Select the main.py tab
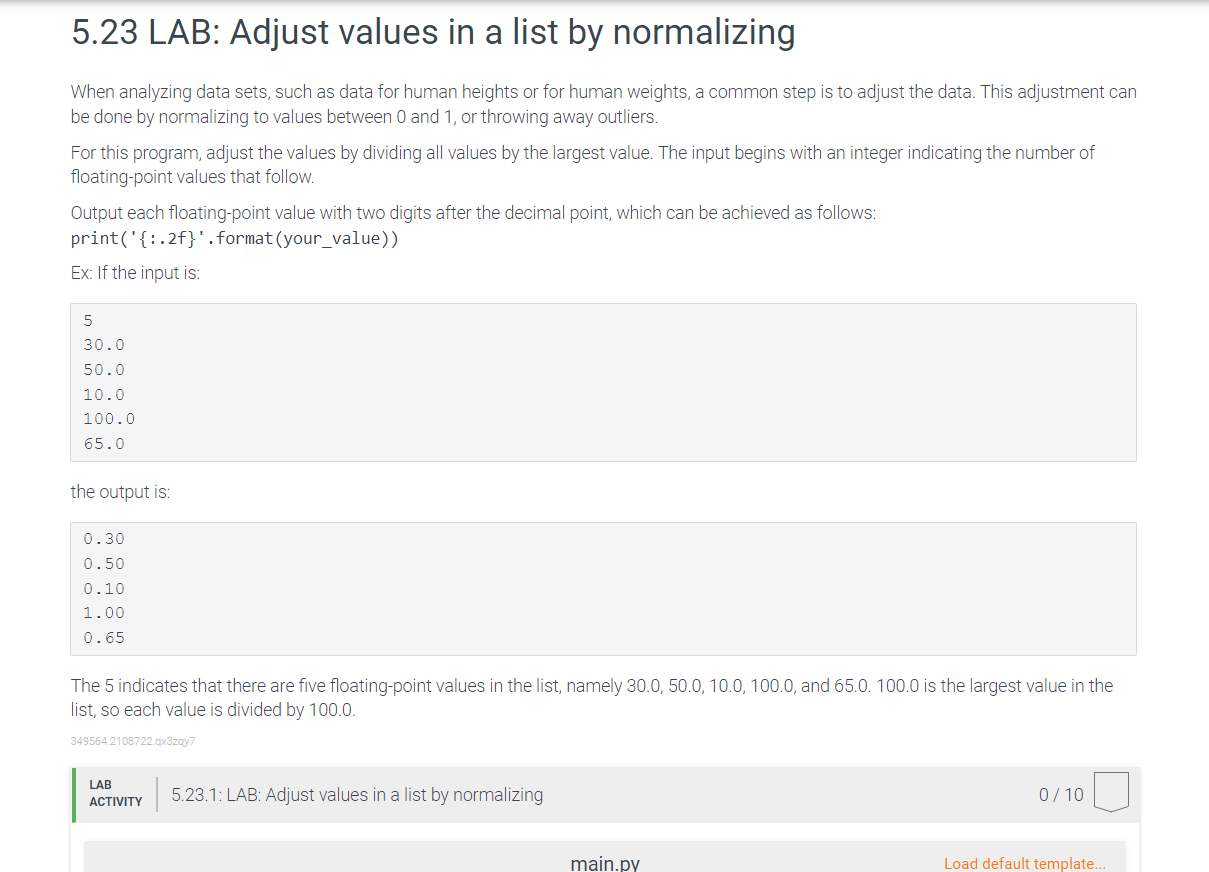The height and width of the screenshot is (872, 1209). pos(604,861)
